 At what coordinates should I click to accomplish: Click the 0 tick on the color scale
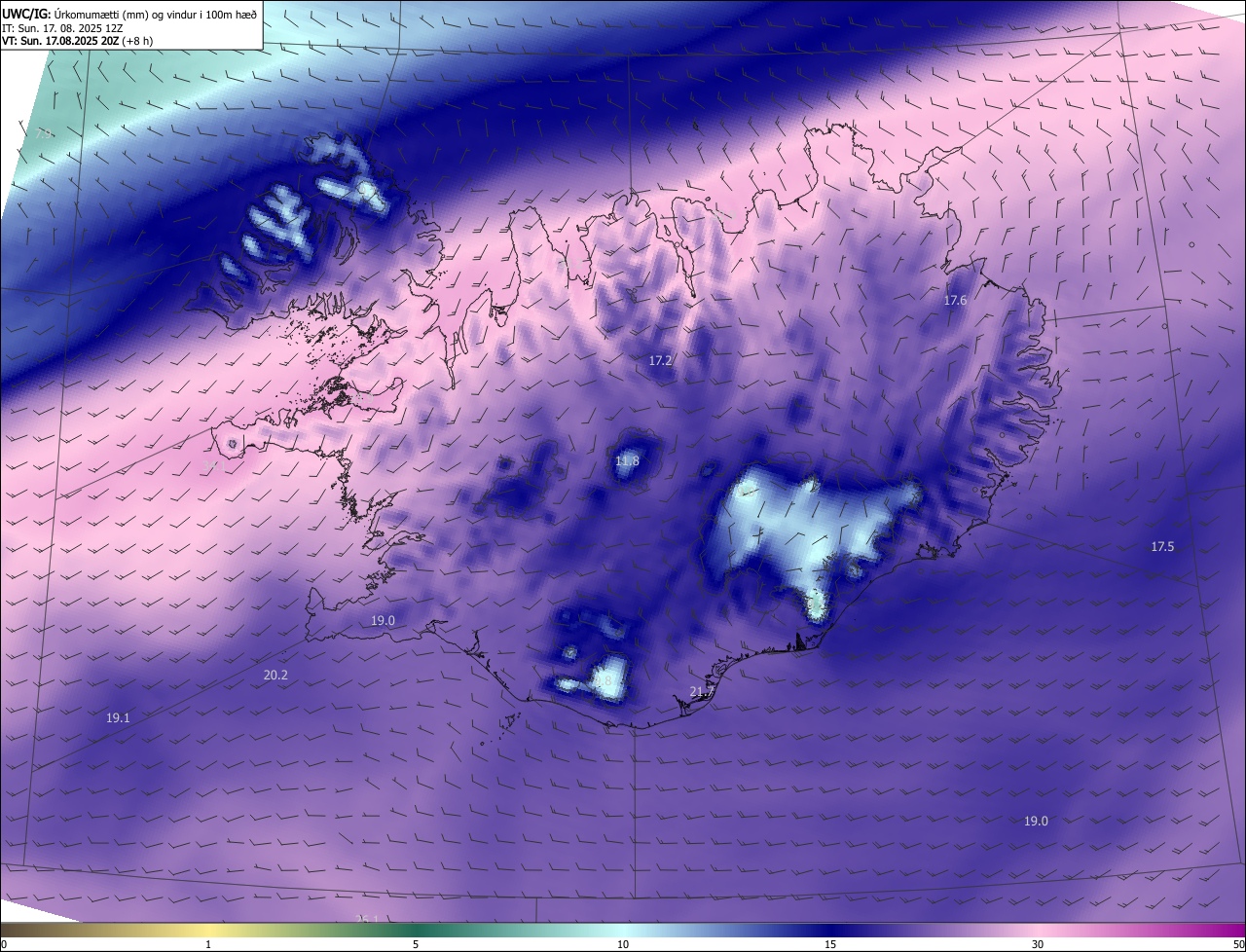pos(4,944)
